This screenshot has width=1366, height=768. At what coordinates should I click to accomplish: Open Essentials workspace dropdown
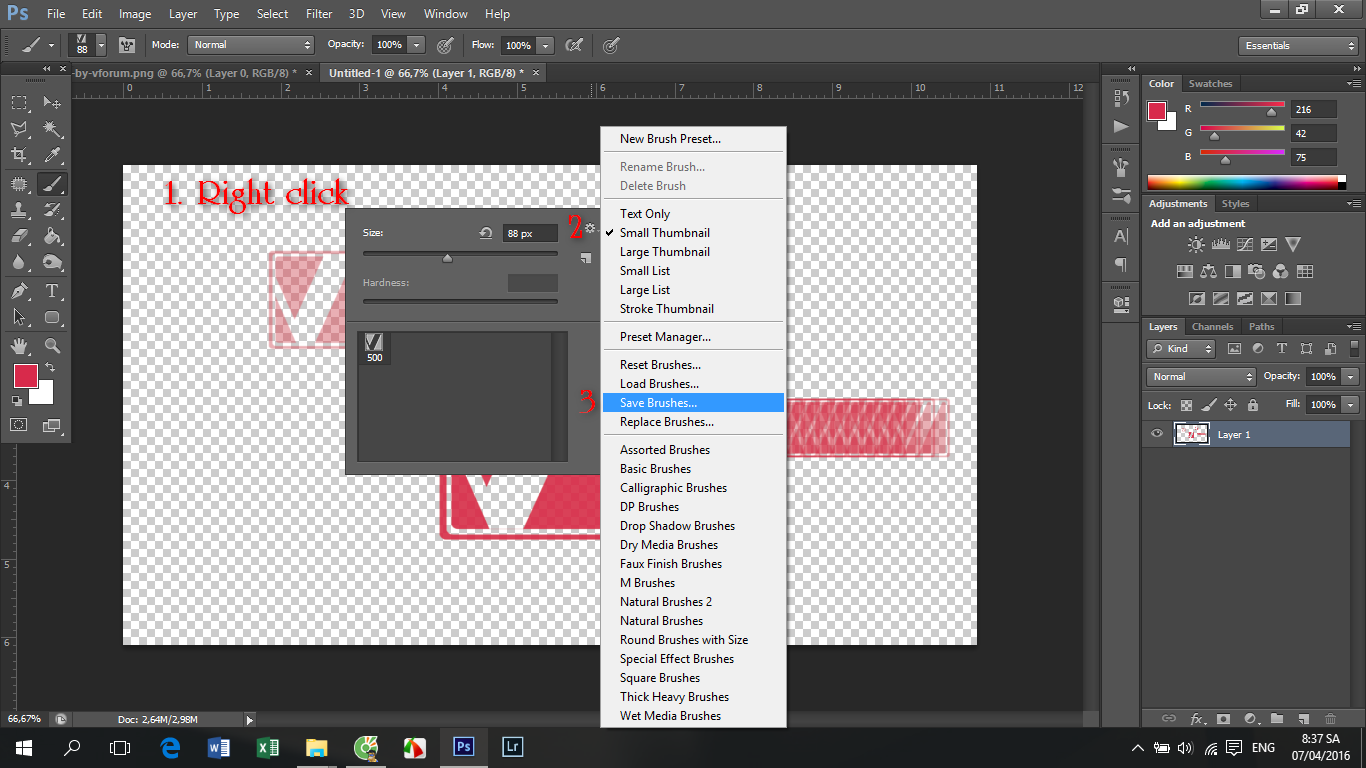coord(1297,45)
